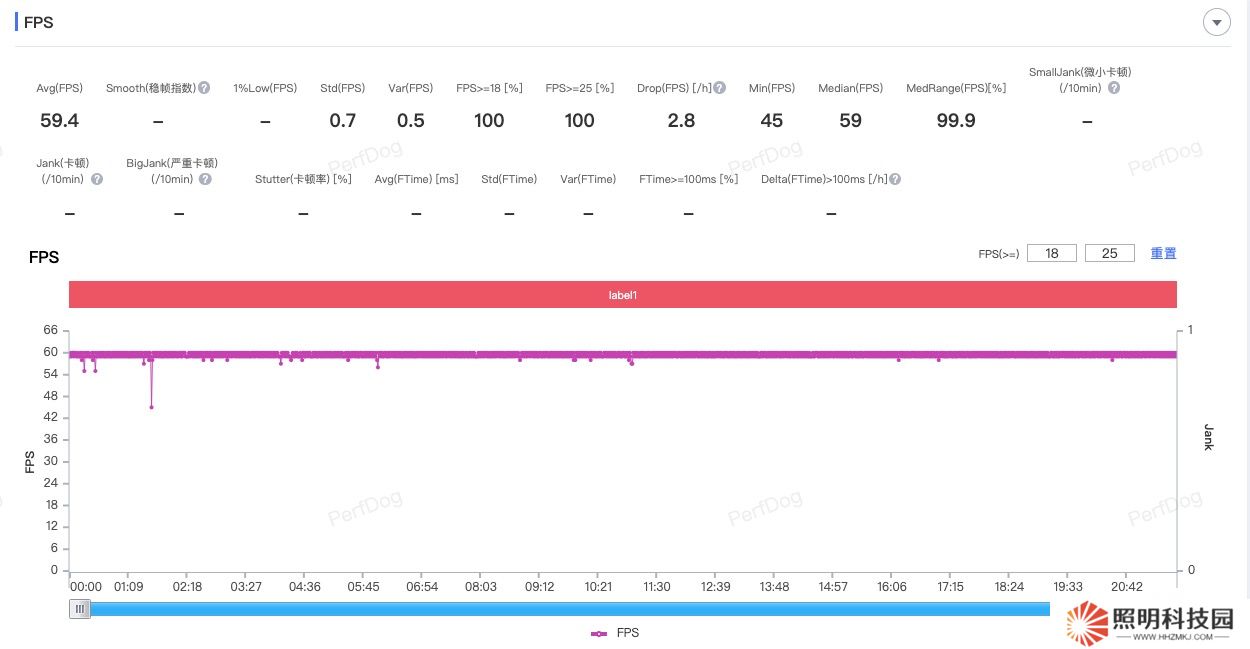Click the Min(FPS) value 45
Viewport: 1250px width, 649px height.
click(x=771, y=121)
